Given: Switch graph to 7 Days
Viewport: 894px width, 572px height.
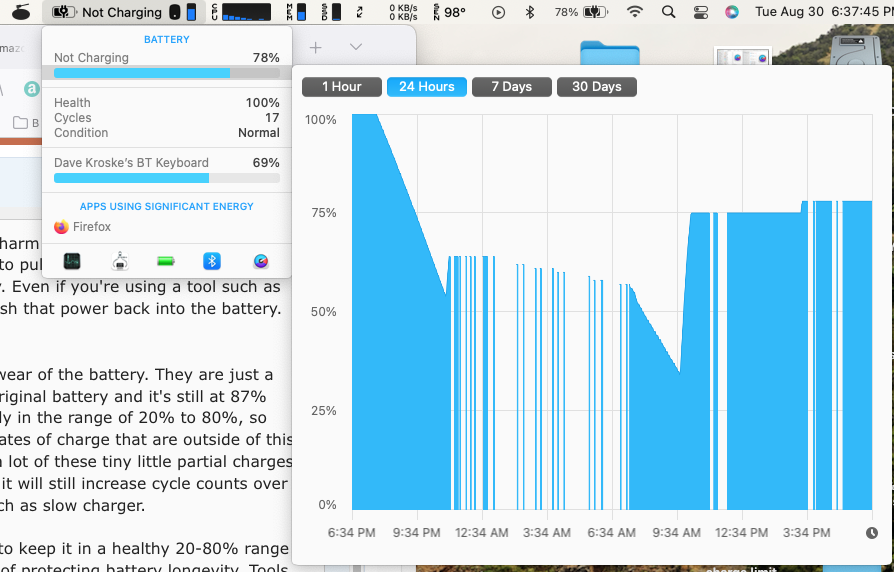Looking at the screenshot, I should 511,87.
